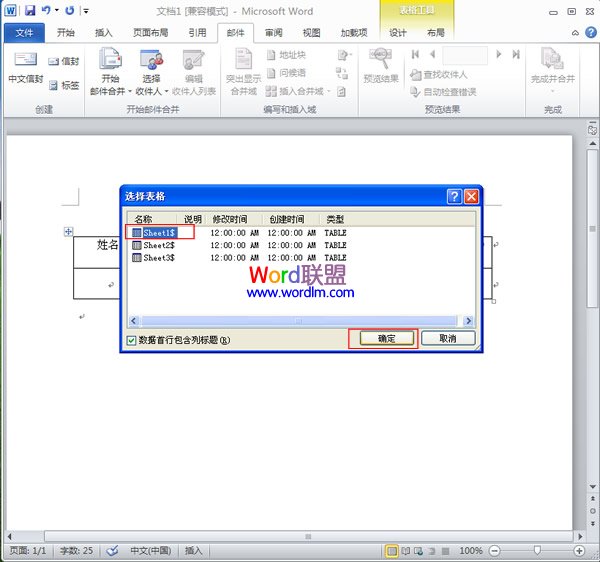600x562 pixels.
Task: Open the Rules dropdown icon in 编写和插入域
Action: 344,55
